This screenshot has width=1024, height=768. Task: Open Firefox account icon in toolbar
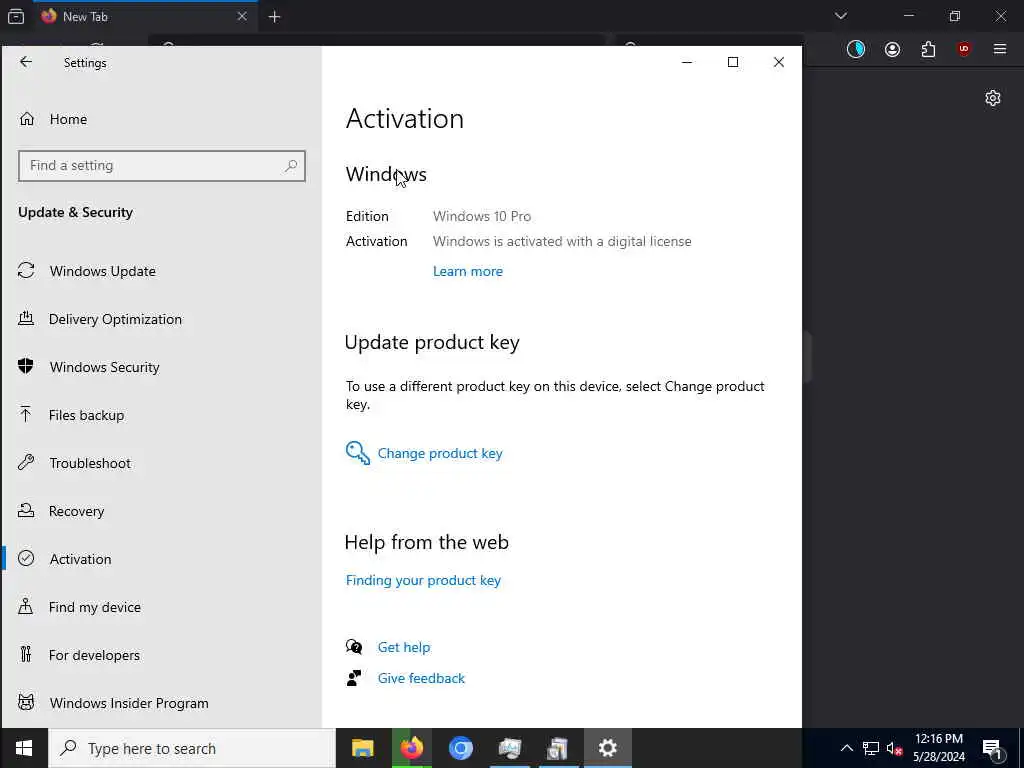(892, 49)
